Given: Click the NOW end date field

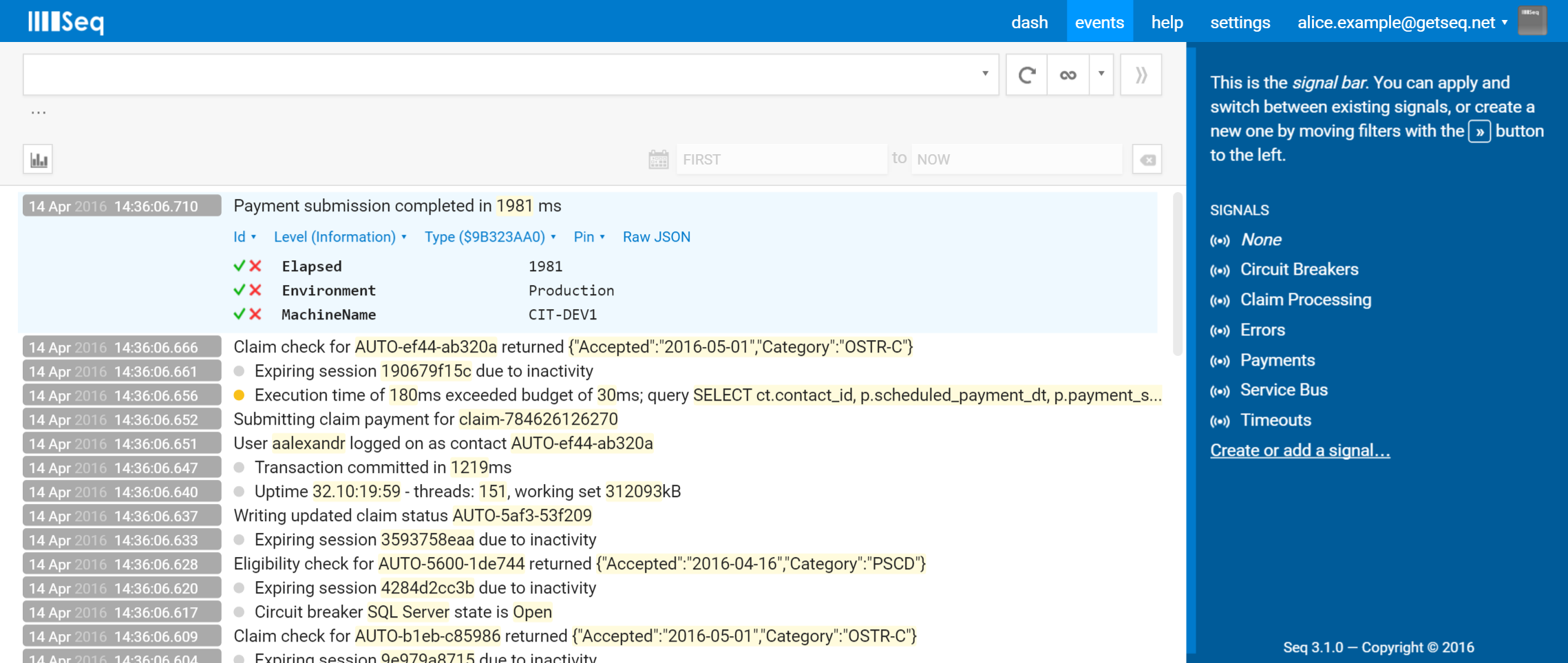Looking at the screenshot, I should [x=1017, y=160].
